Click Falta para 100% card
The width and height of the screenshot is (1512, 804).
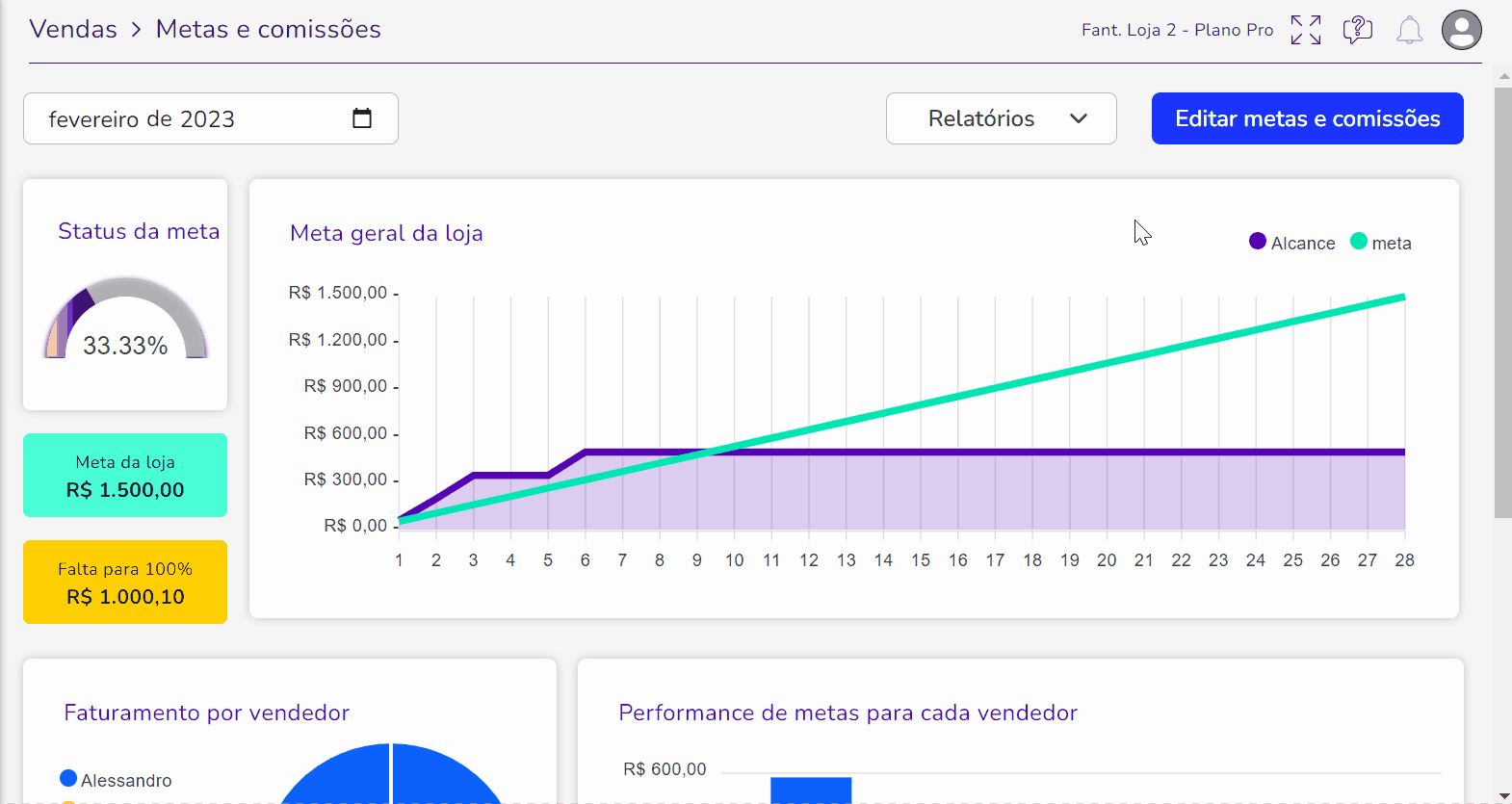click(125, 583)
